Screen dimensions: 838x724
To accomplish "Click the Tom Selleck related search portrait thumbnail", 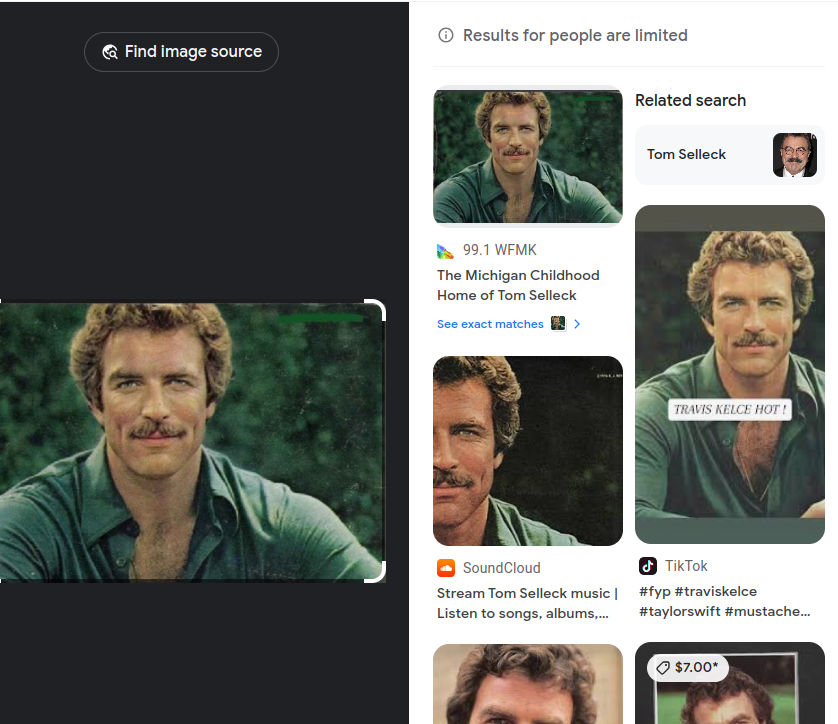I will click(795, 155).
